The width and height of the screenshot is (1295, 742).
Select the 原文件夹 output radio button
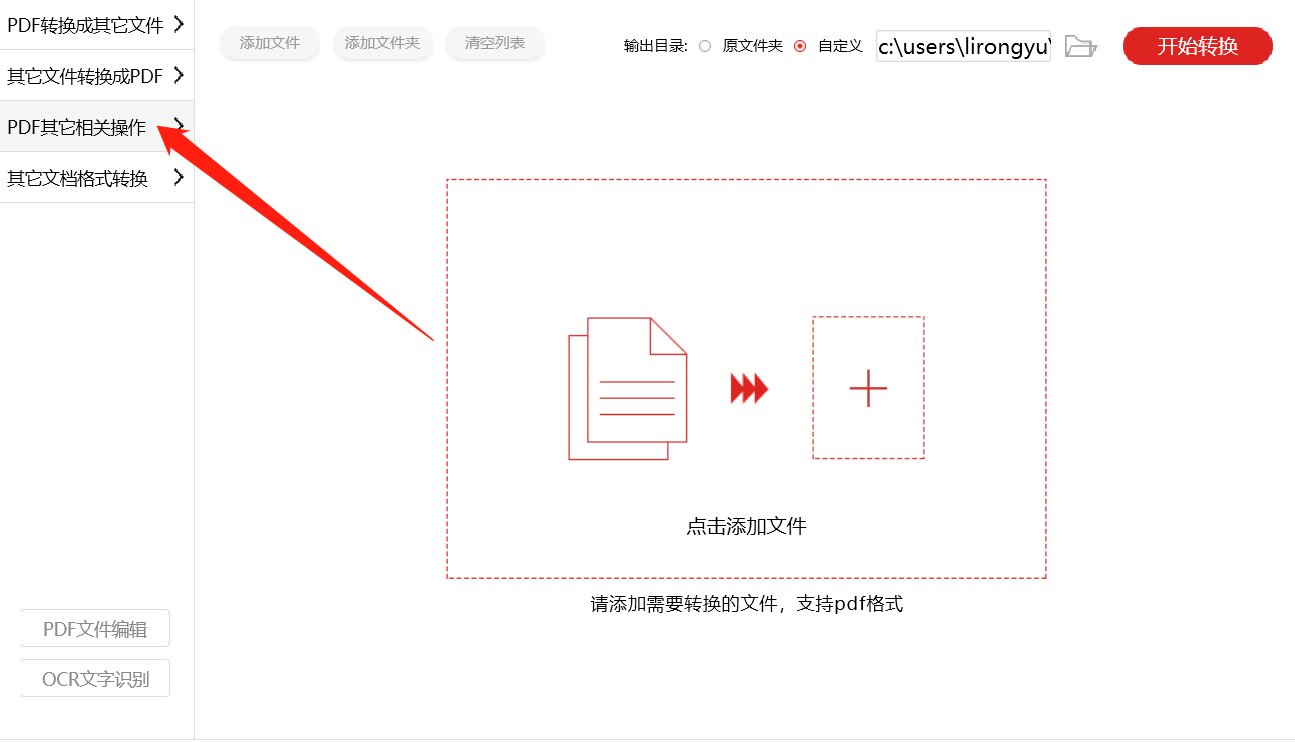pos(706,46)
